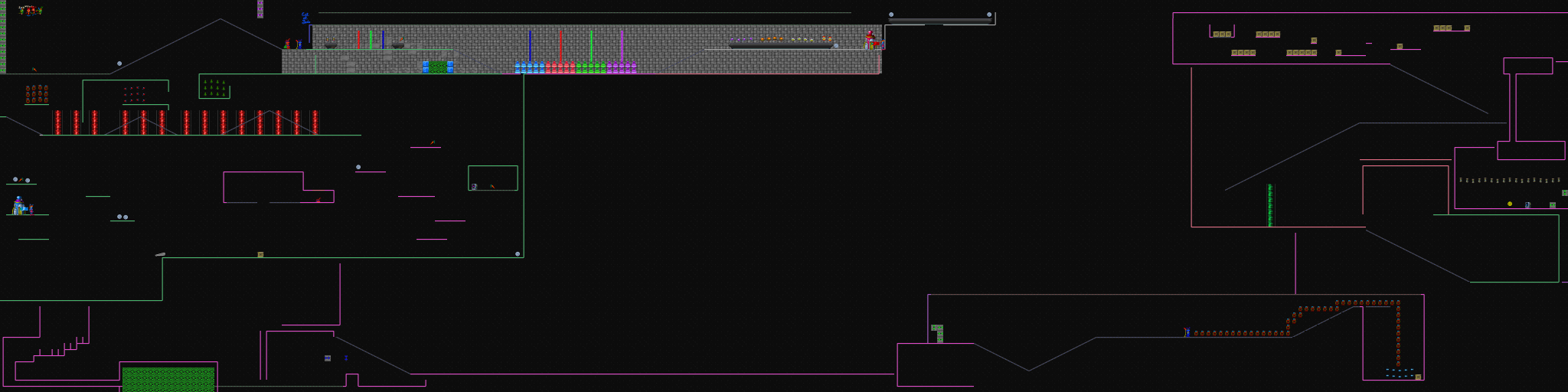The image size is (1568, 392).
Task: Click the blue monitor item beside the yellow coin
Action: coord(1527,204)
